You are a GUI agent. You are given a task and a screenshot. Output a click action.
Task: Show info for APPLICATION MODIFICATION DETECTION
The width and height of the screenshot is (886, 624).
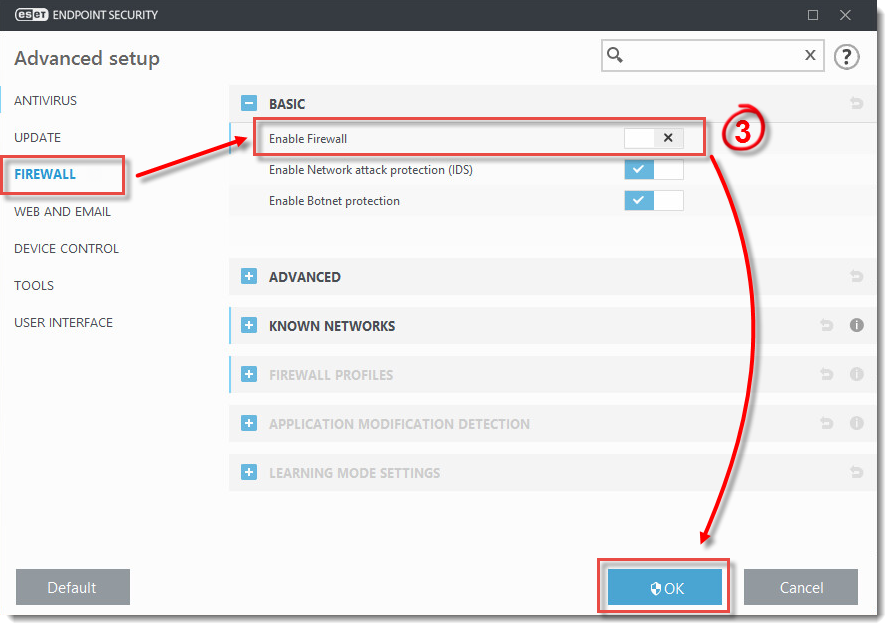(856, 423)
